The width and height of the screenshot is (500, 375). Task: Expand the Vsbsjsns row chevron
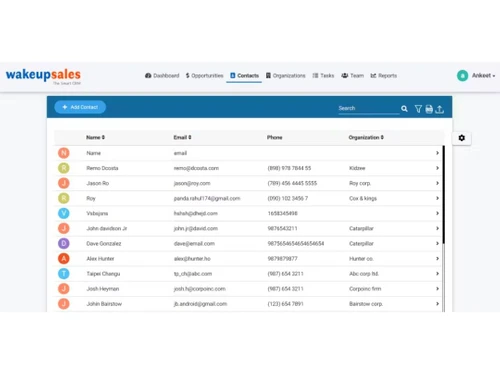[437, 213]
